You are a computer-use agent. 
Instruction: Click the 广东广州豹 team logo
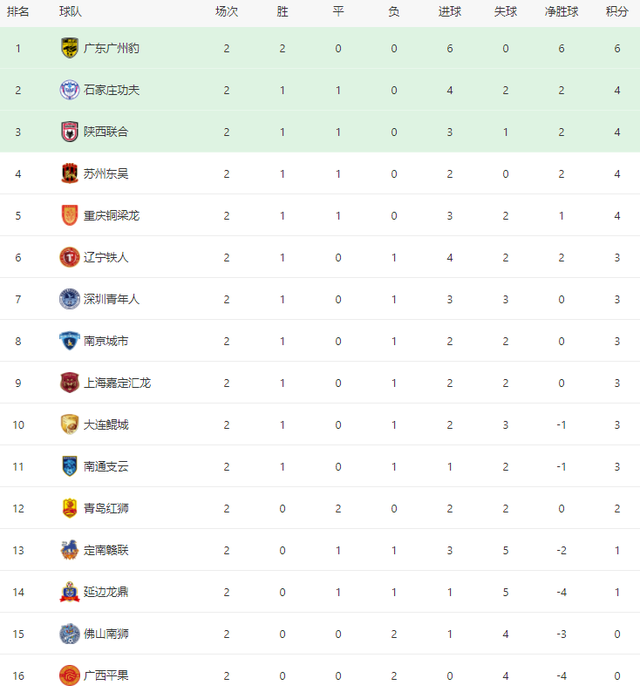coord(69,48)
